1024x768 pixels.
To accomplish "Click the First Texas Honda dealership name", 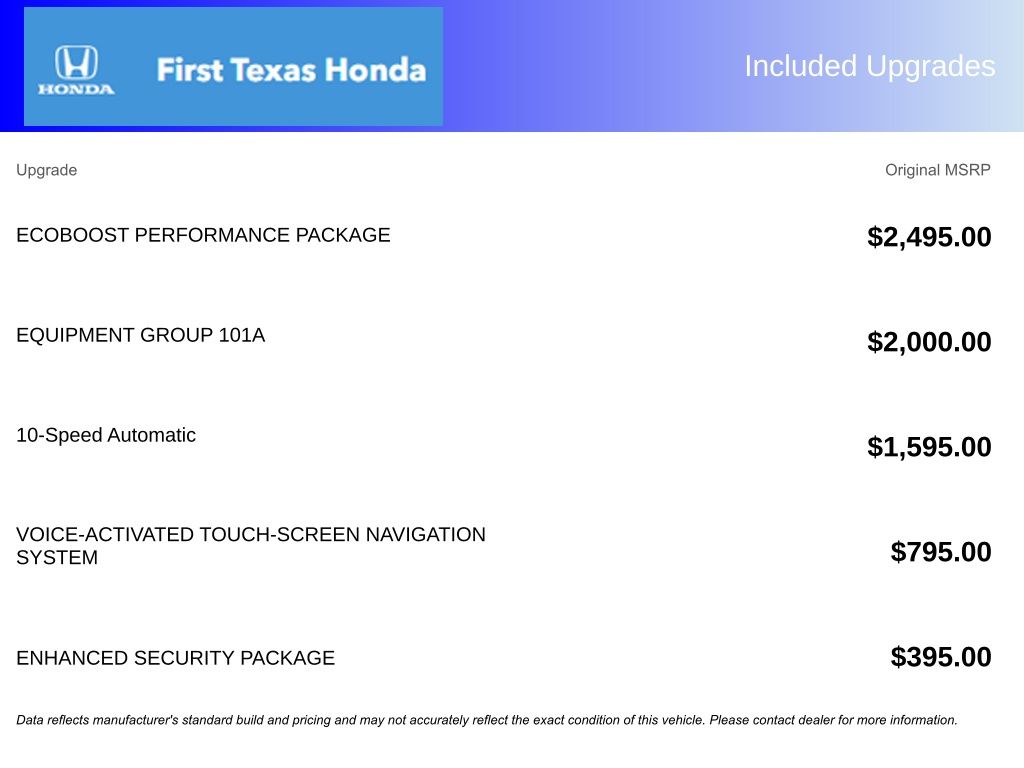I will tap(291, 70).
